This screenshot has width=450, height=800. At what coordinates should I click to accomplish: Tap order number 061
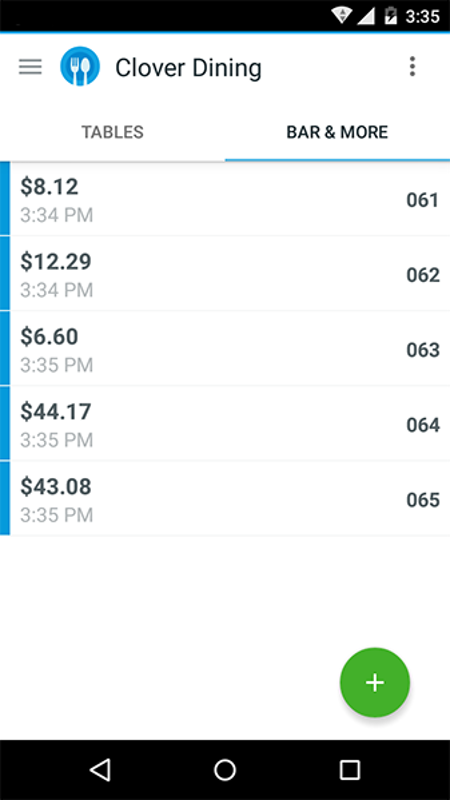(422, 200)
